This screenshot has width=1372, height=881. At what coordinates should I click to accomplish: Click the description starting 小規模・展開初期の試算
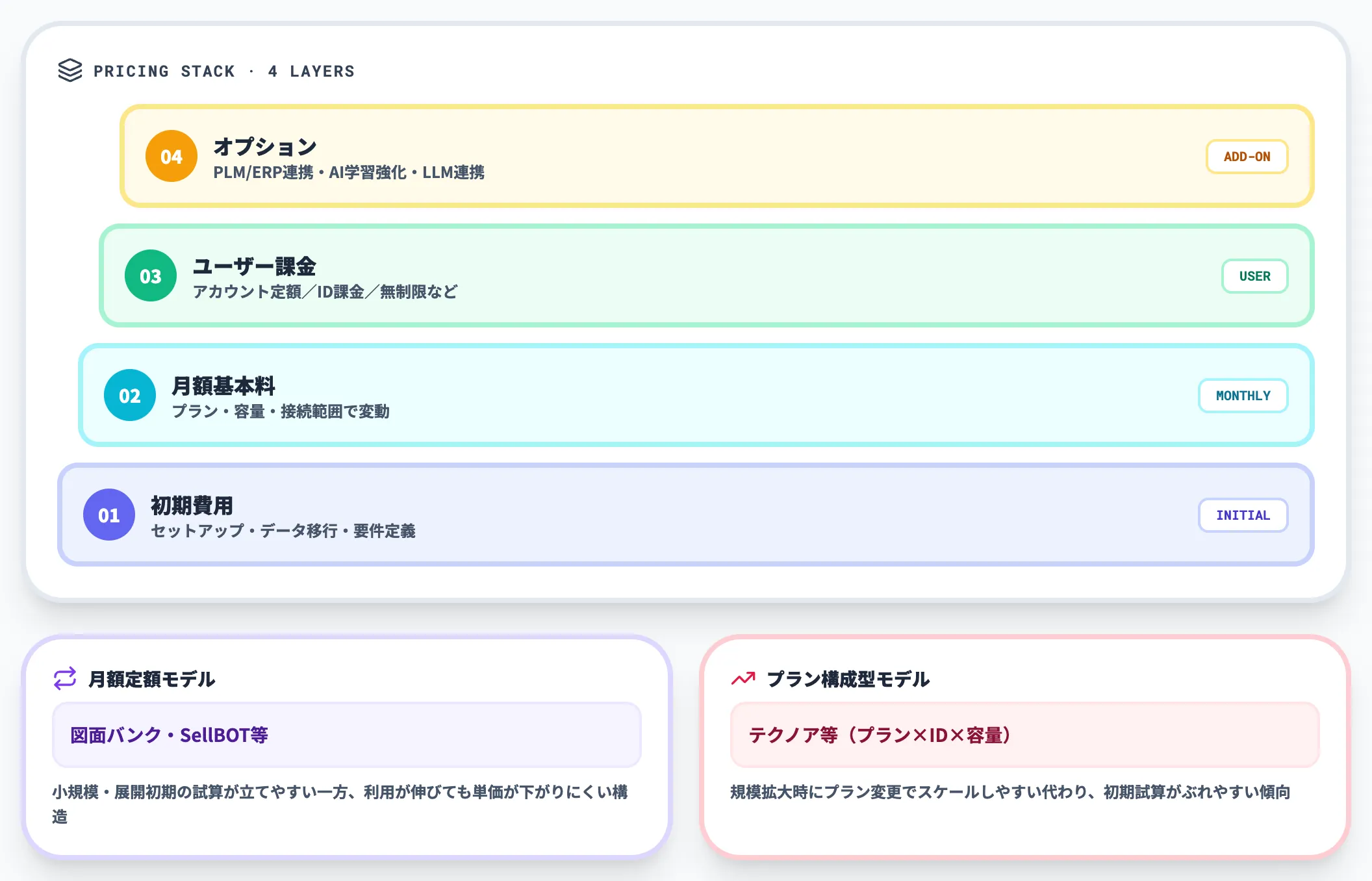point(340,804)
